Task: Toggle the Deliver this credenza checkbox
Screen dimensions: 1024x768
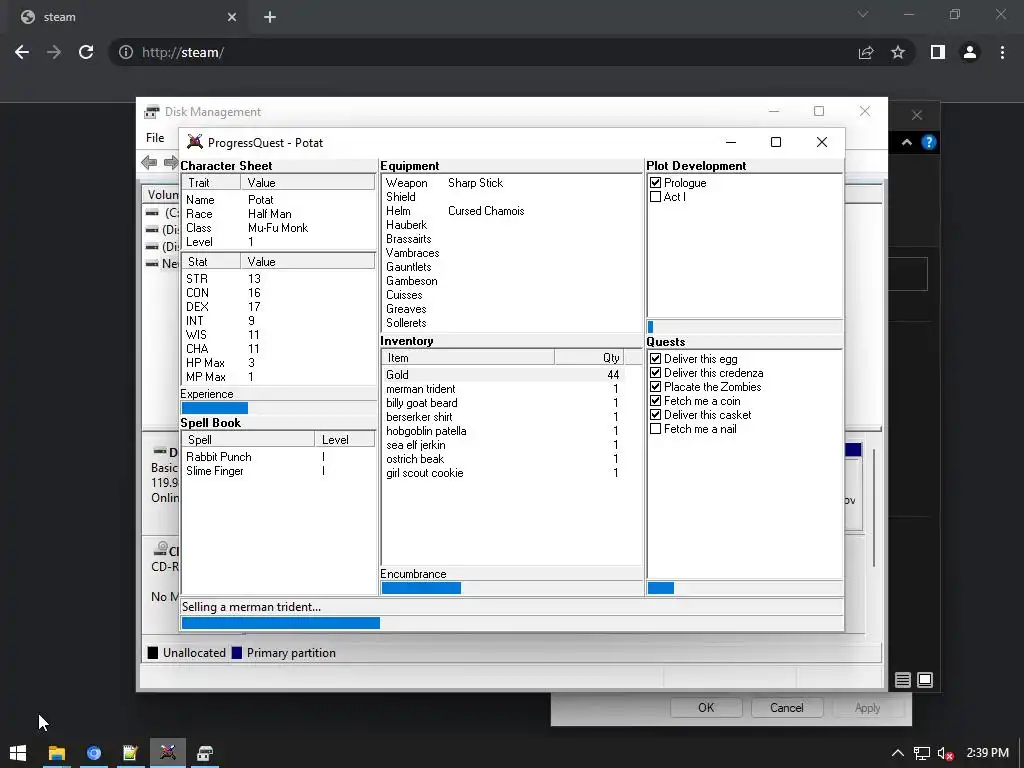Action: (x=656, y=373)
